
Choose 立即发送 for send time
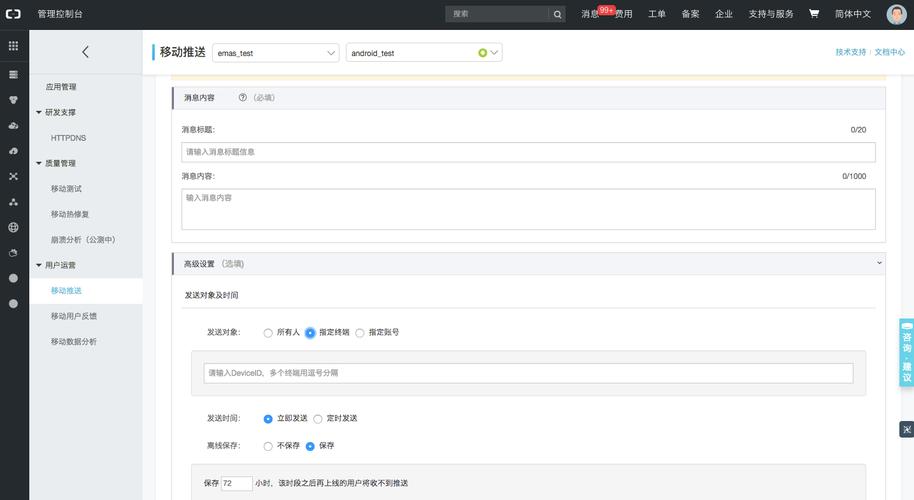click(268, 419)
